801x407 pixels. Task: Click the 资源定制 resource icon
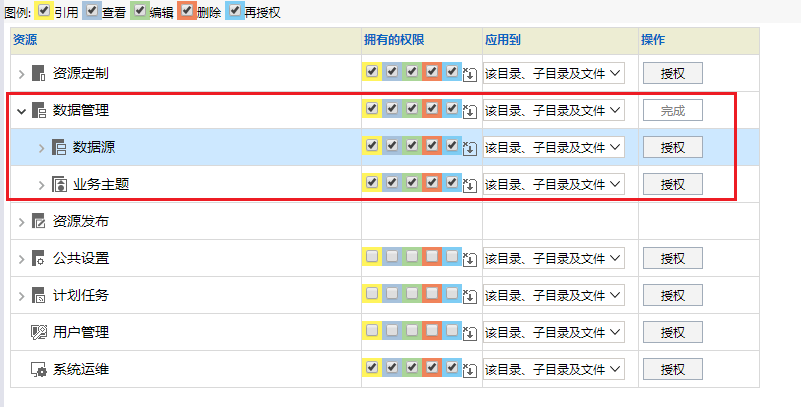click(x=38, y=73)
